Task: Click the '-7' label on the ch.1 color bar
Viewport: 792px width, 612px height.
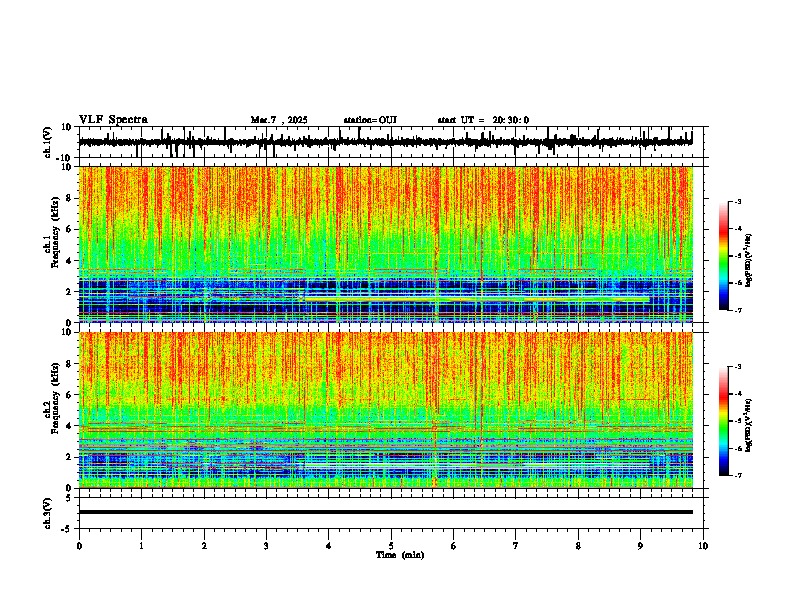Action: click(x=738, y=310)
